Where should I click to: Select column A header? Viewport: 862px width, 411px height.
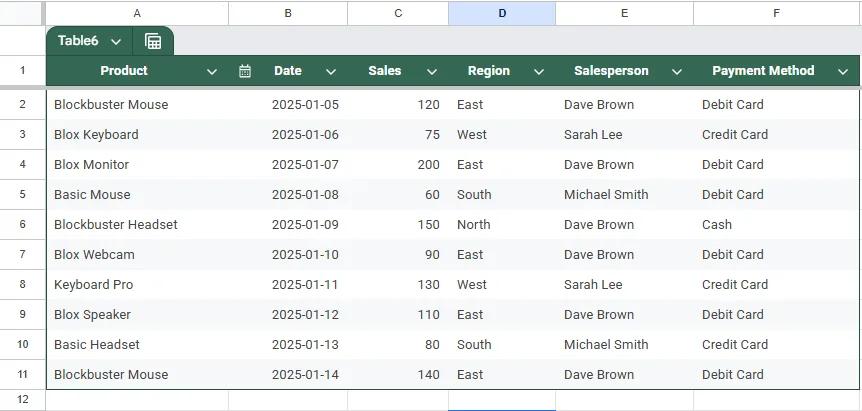pos(137,13)
